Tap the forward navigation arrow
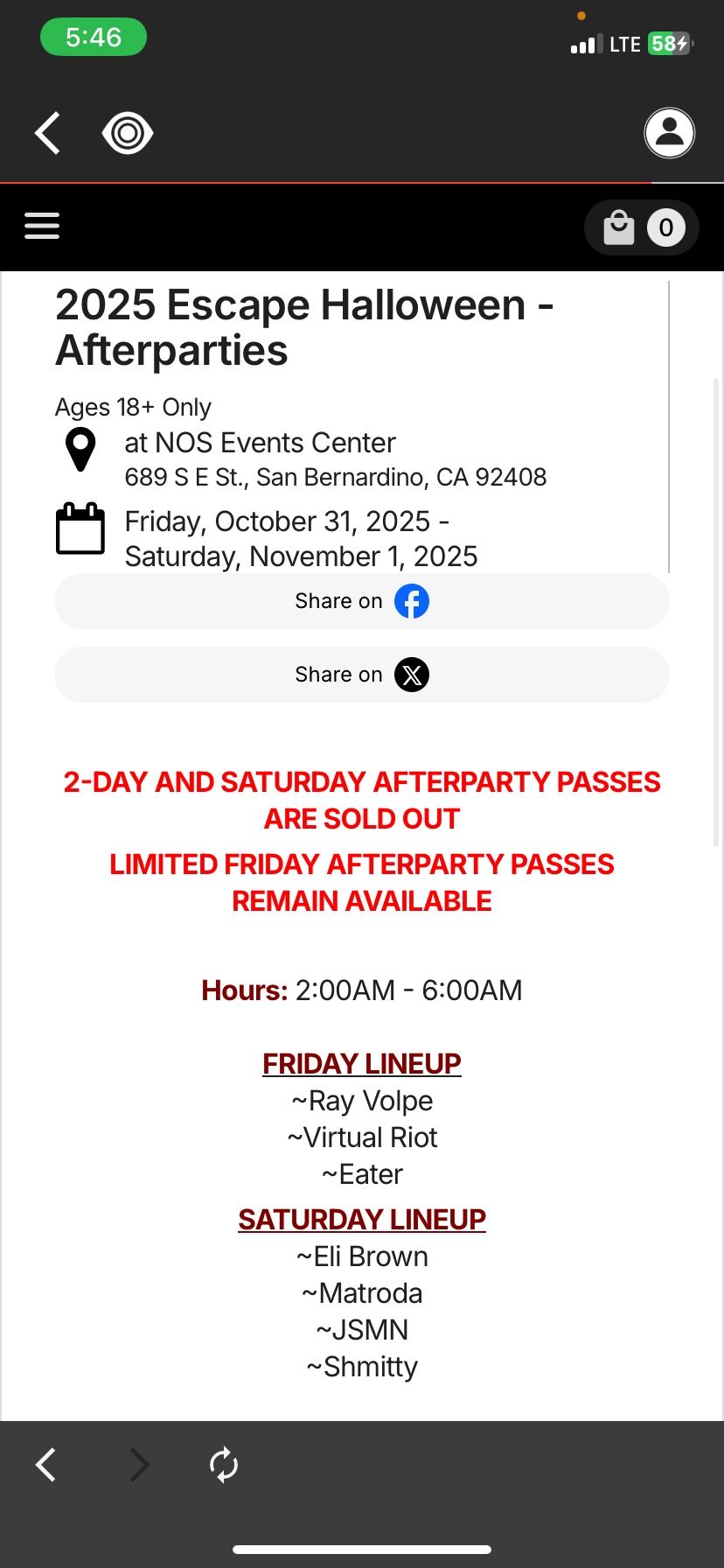The width and height of the screenshot is (724, 1568). point(139,1465)
